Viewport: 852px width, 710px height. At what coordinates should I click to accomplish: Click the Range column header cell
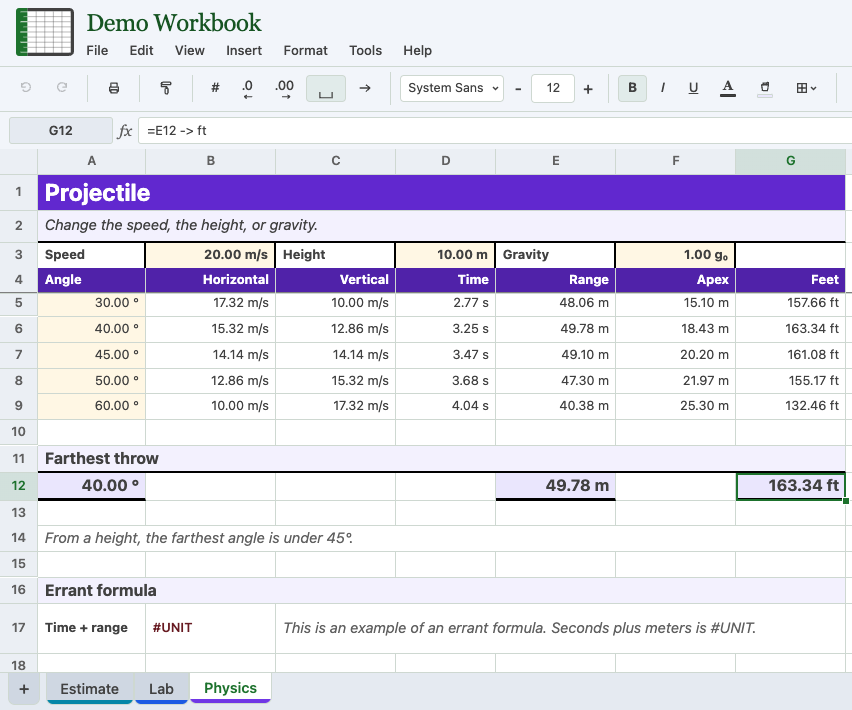tap(555, 280)
